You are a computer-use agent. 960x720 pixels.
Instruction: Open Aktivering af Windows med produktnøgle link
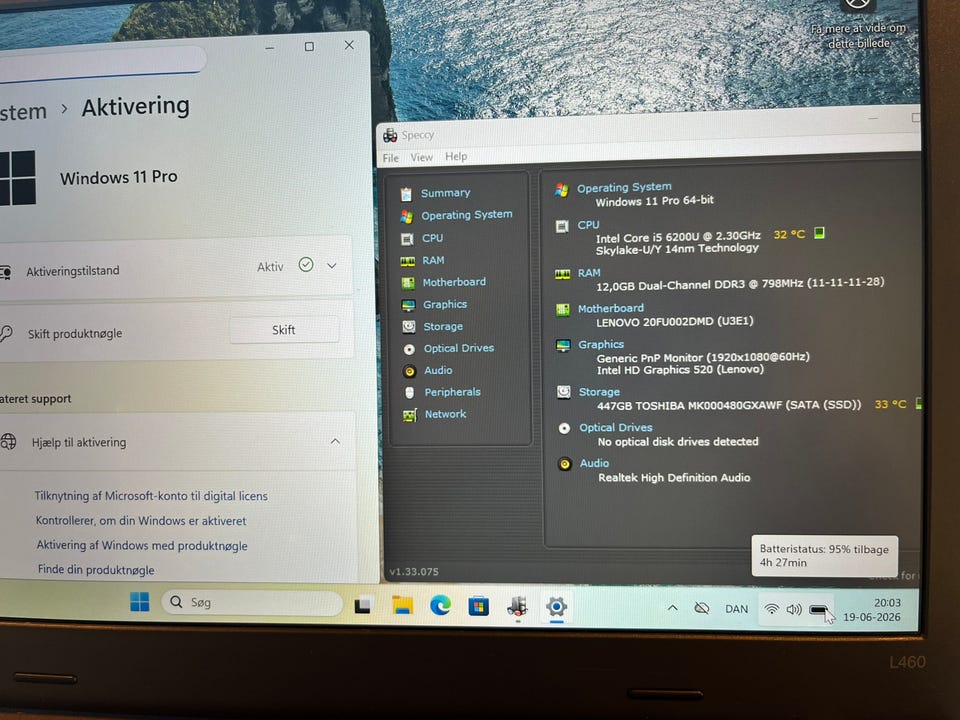click(x=142, y=546)
